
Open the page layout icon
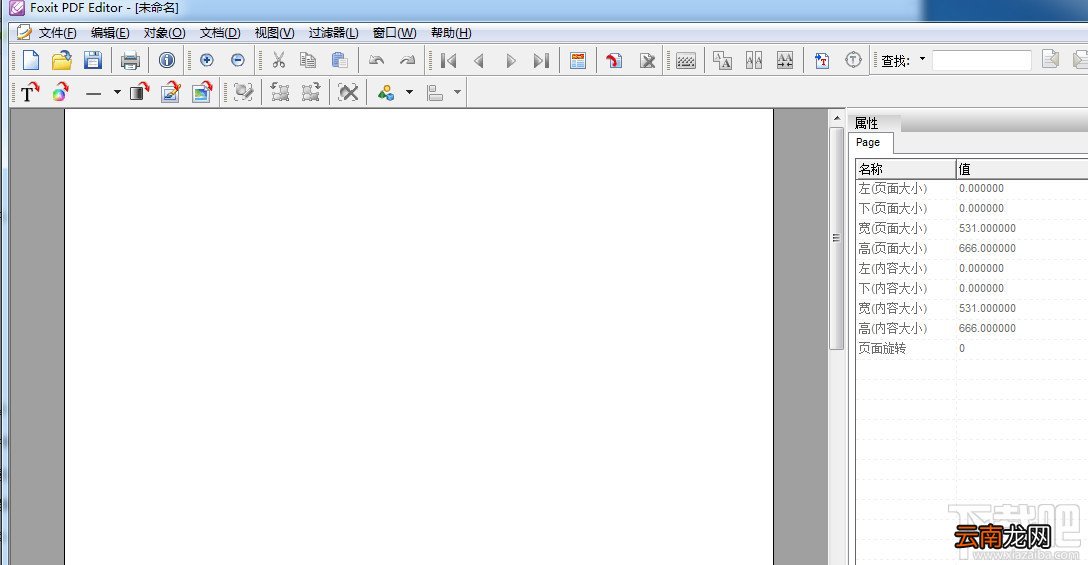578,60
